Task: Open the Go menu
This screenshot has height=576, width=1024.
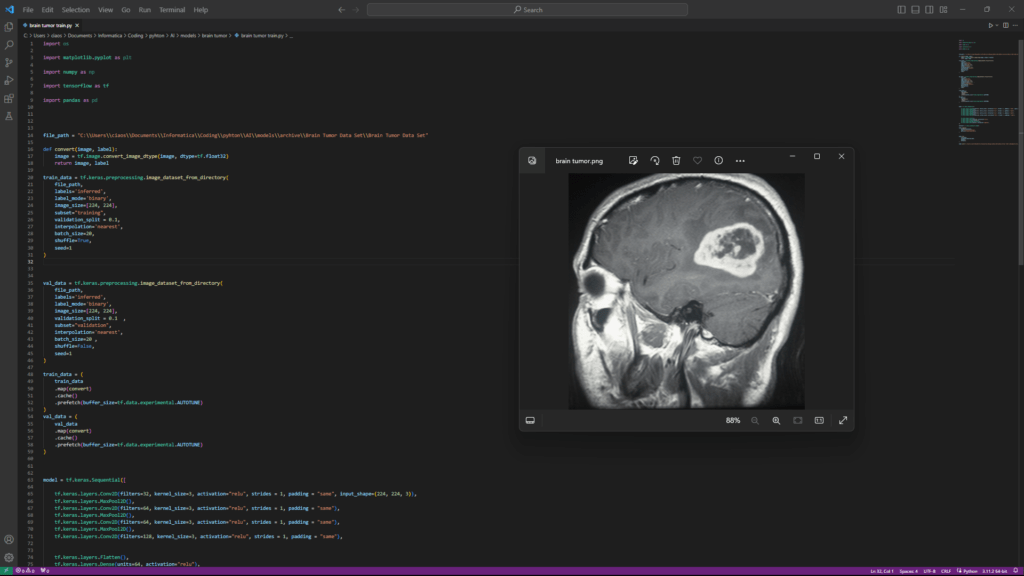Action: (125, 10)
